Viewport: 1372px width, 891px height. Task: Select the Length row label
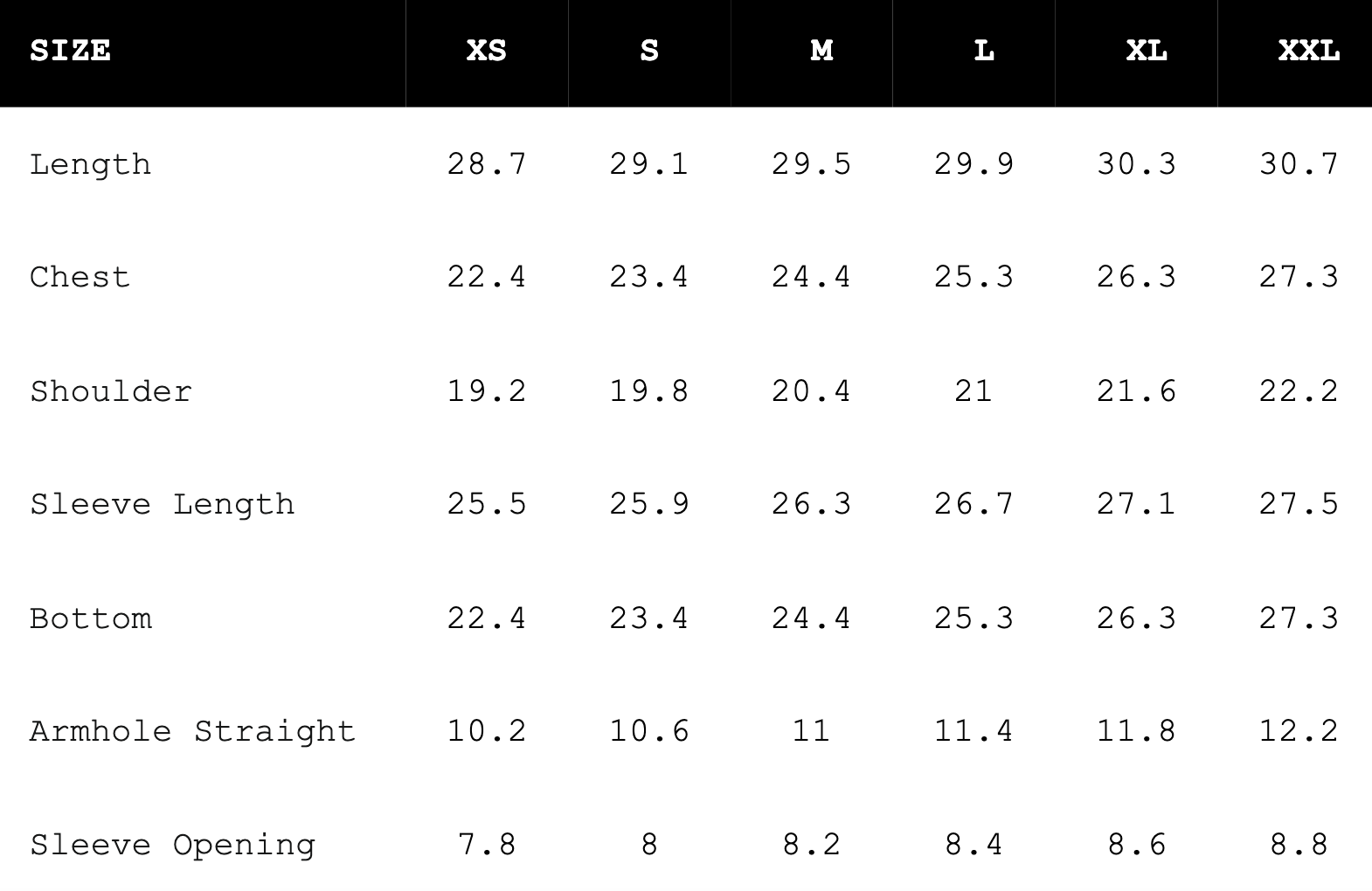91,165
